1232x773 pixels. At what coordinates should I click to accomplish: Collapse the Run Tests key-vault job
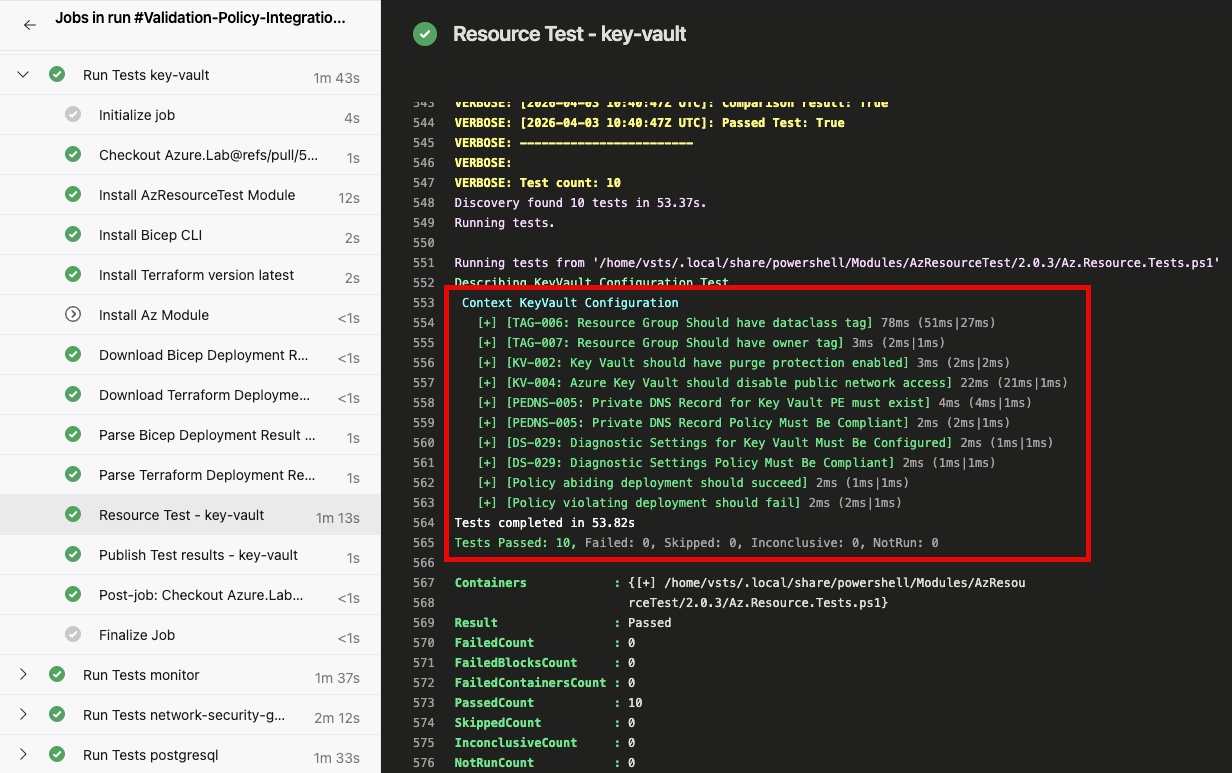pos(24,75)
